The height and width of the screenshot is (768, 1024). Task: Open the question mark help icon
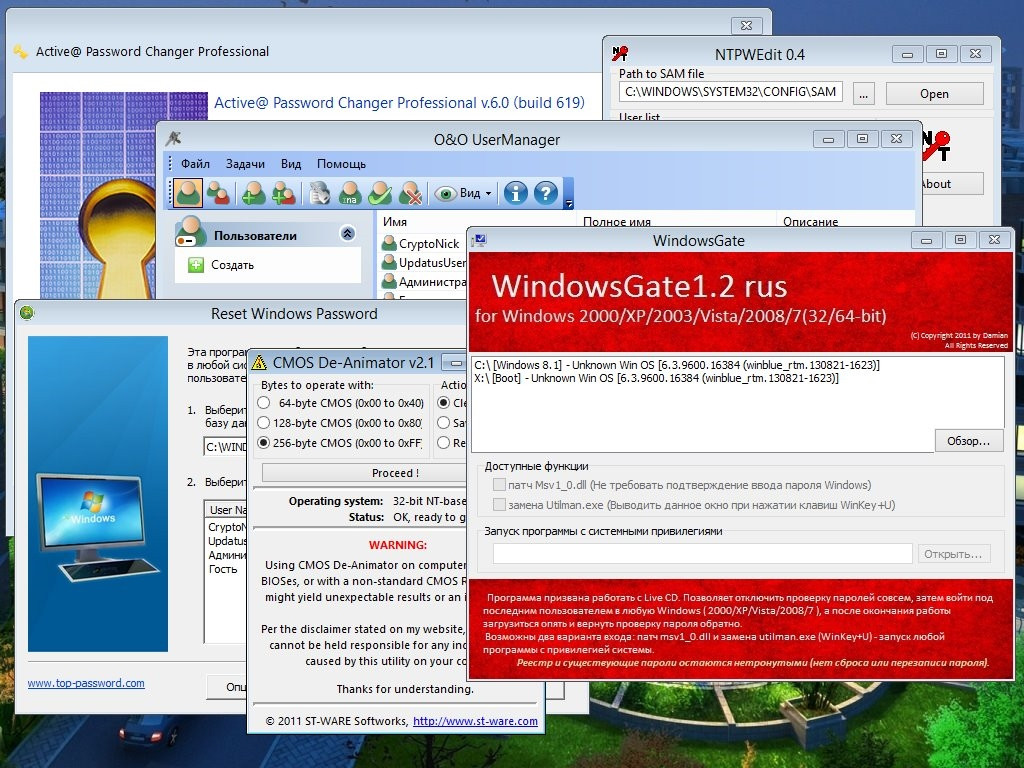pos(546,193)
